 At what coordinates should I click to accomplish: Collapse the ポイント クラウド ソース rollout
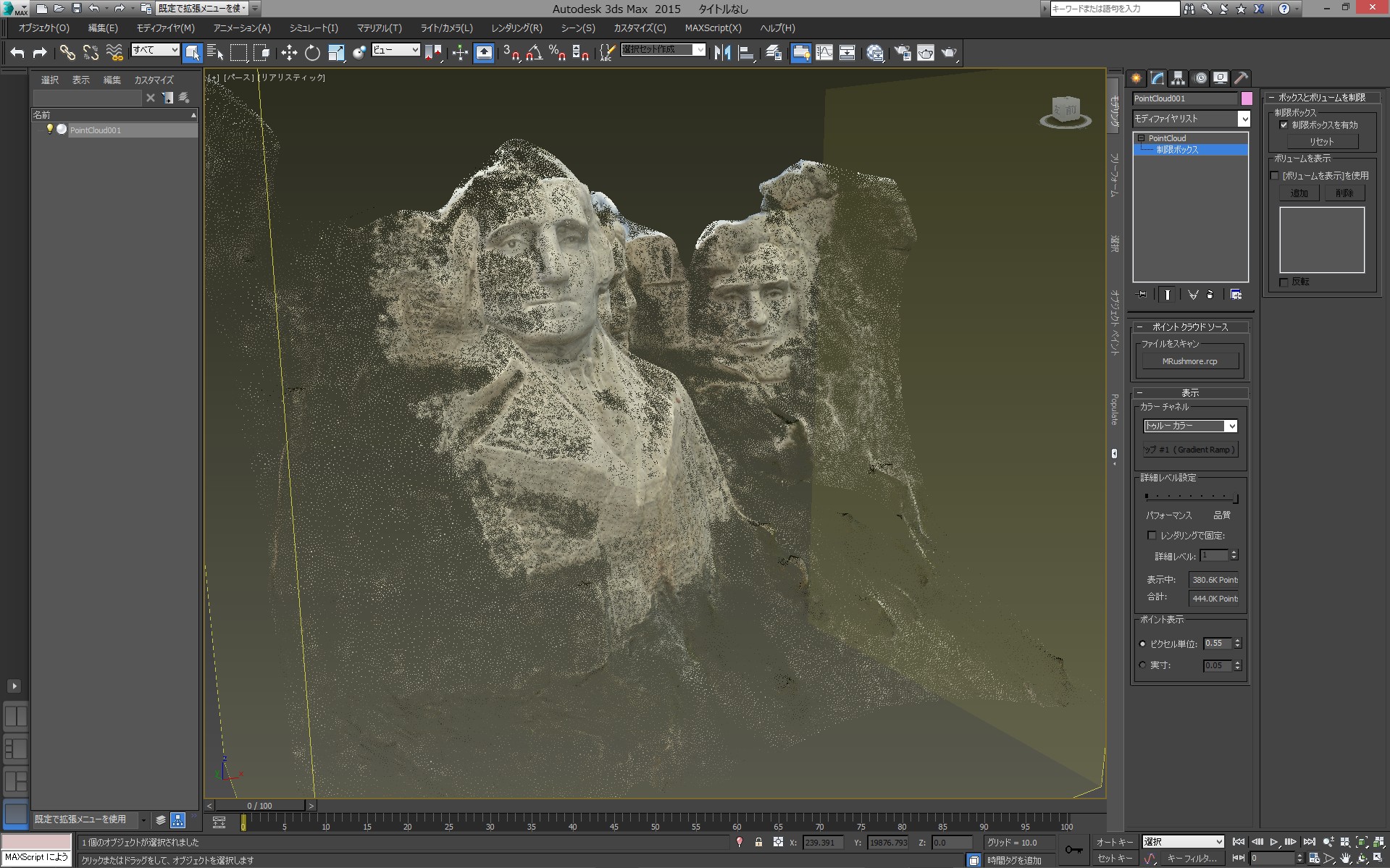(1189, 327)
